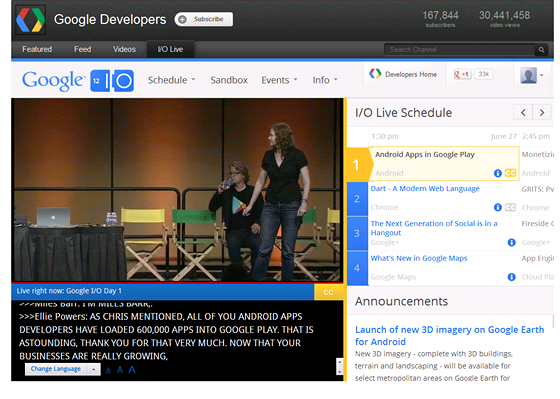
Task: Expand the Schedule dropdown menu
Action: click(171, 80)
